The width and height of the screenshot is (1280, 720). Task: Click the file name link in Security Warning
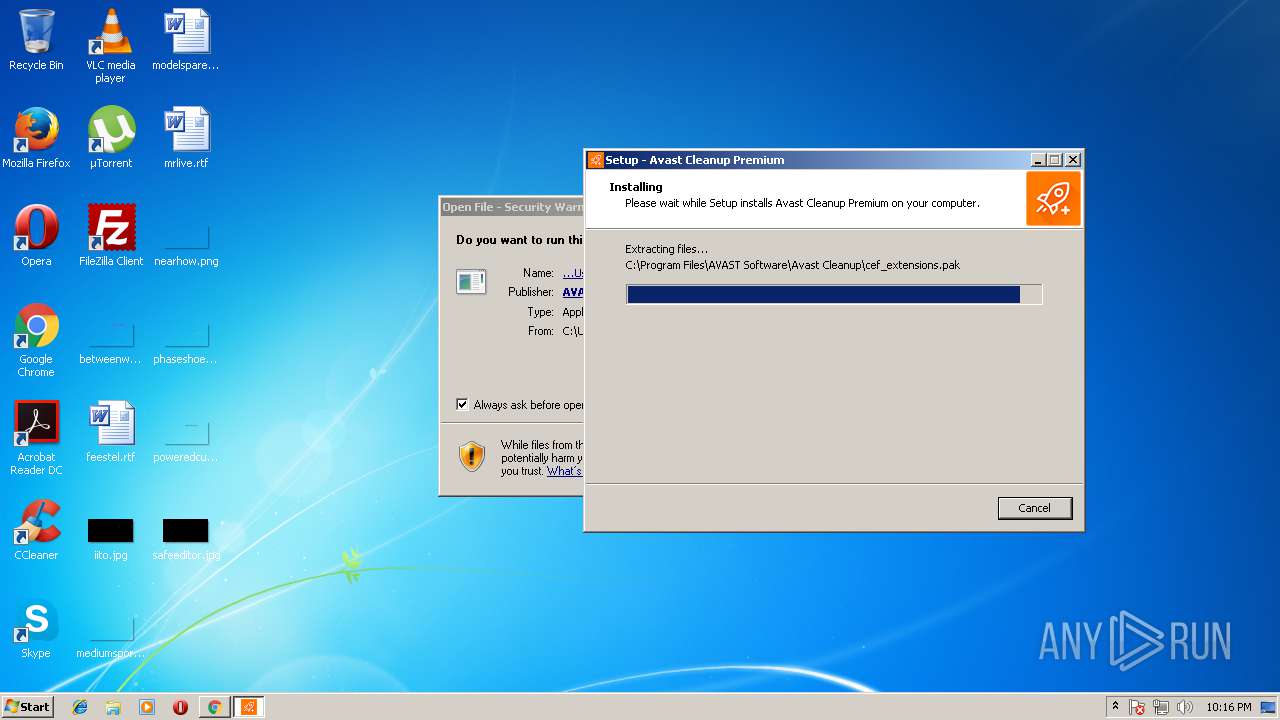(x=572, y=273)
